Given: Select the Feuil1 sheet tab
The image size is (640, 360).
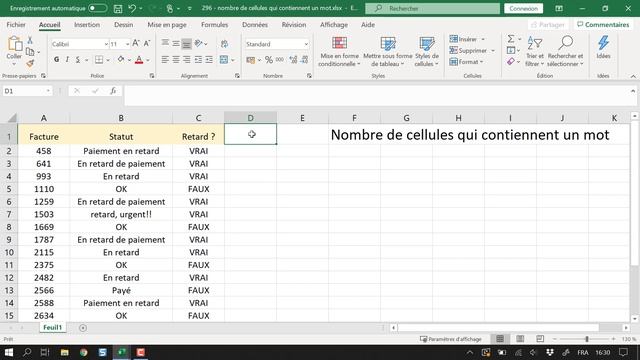Looking at the screenshot, I should click(53, 328).
